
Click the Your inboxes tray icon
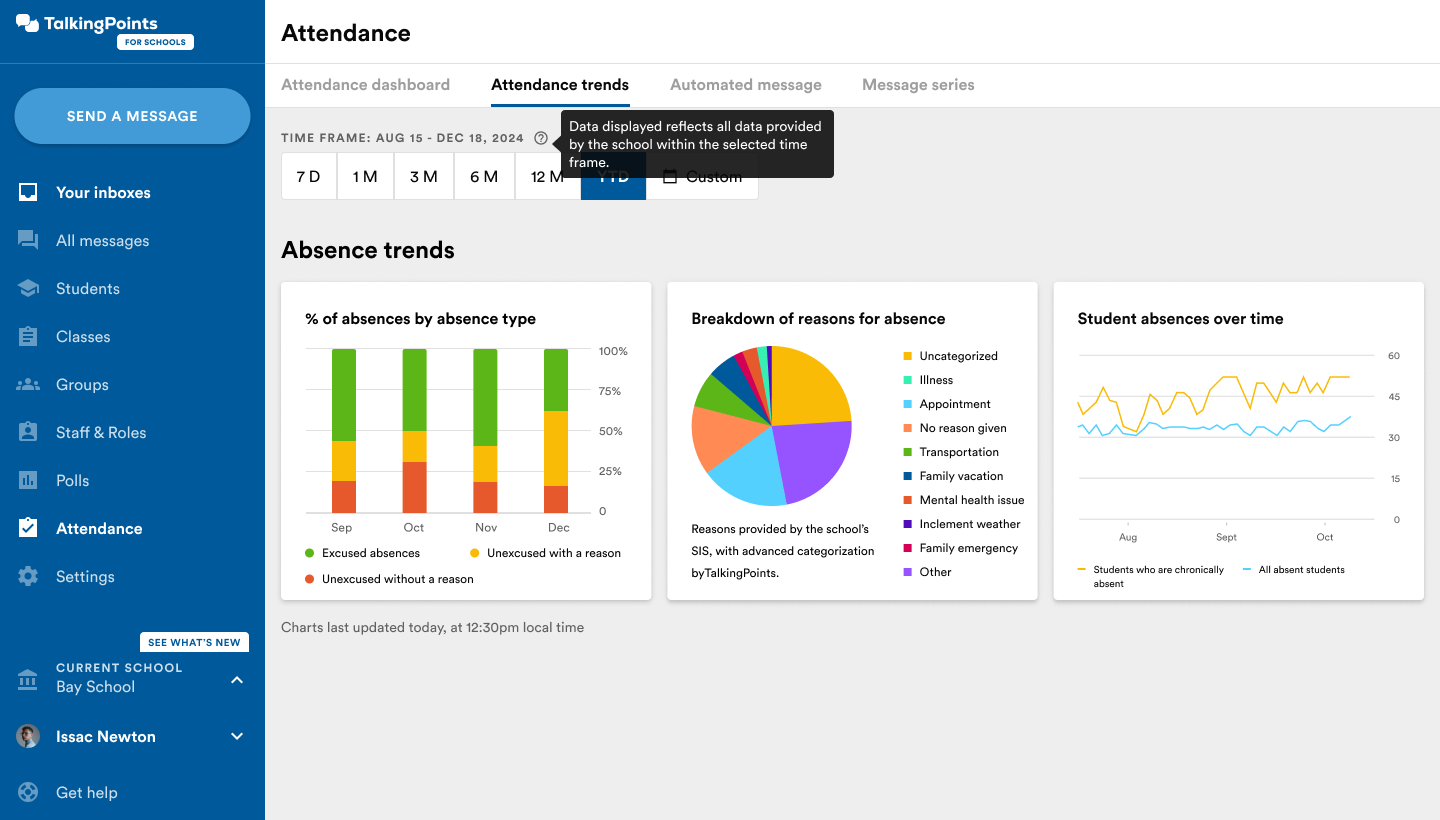pyautogui.click(x=28, y=192)
